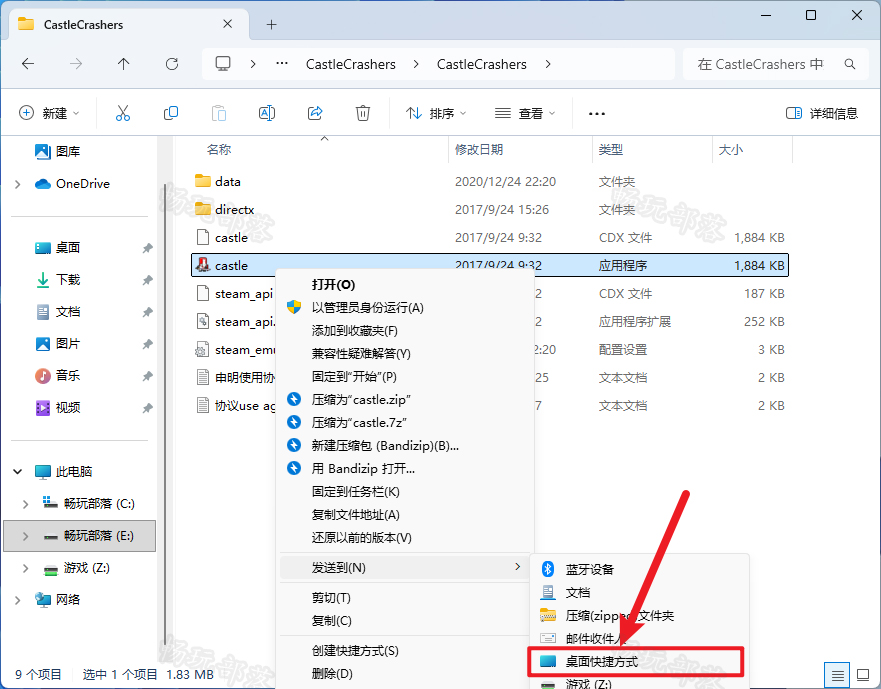This screenshot has width=881, height=689.
Task: Click the address bar ellipsis button
Action: pos(282,64)
